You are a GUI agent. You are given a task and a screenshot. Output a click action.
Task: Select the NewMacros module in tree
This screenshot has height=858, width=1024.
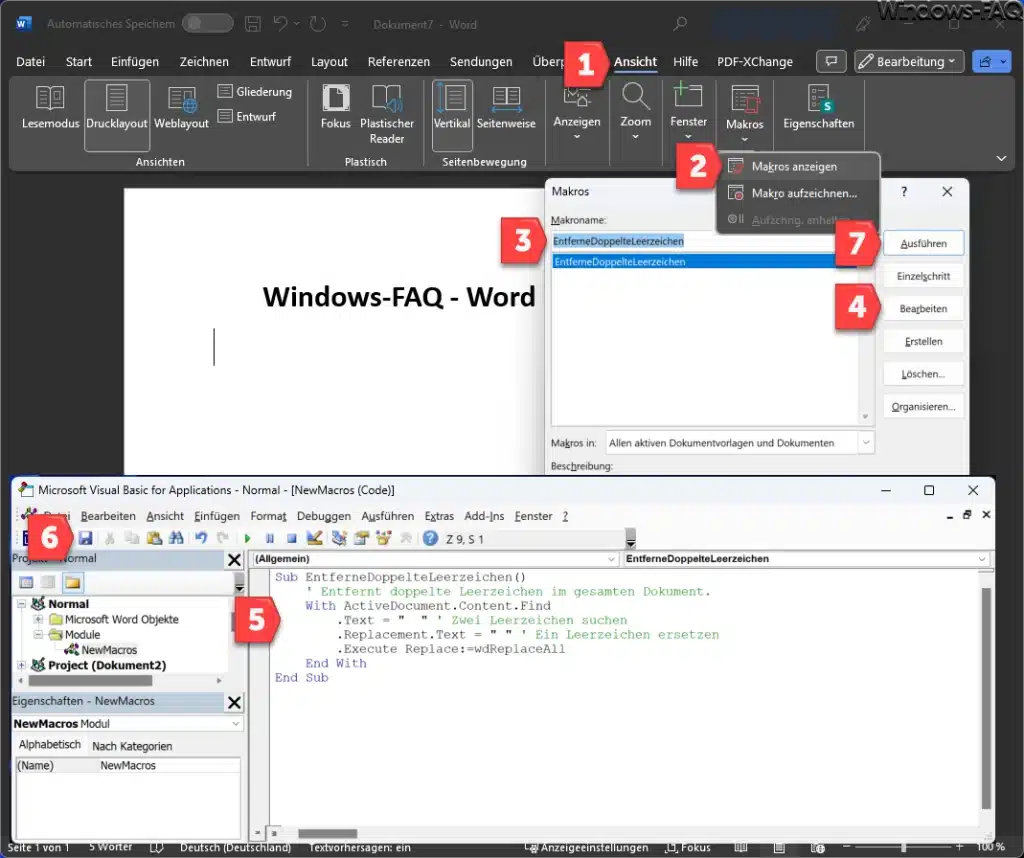click(101, 650)
